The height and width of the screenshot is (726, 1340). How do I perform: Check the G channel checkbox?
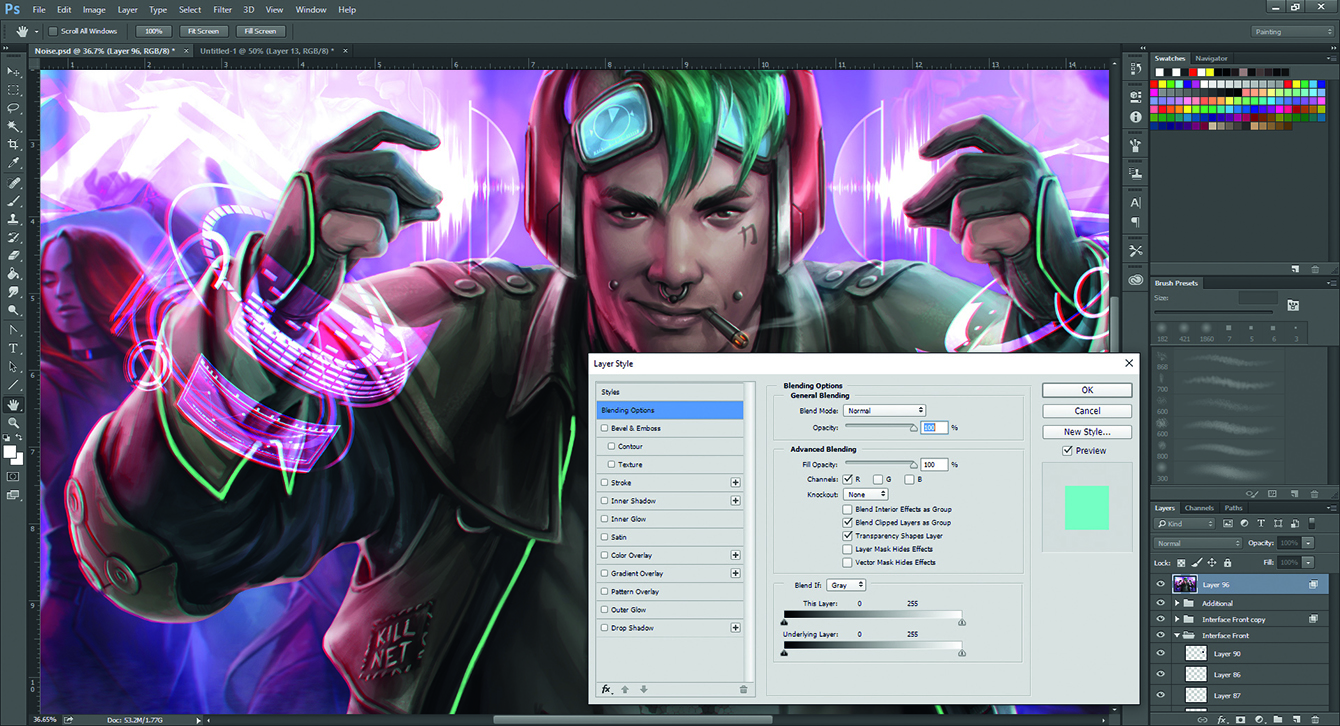[877, 480]
